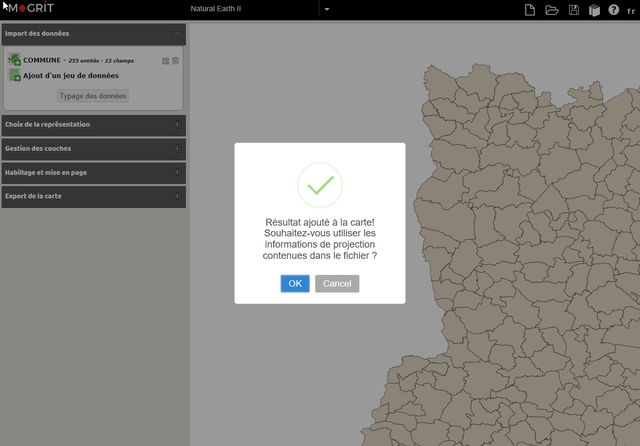The height and width of the screenshot is (446, 640).
Task: Click the add dataset icon
Action: [15, 76]
